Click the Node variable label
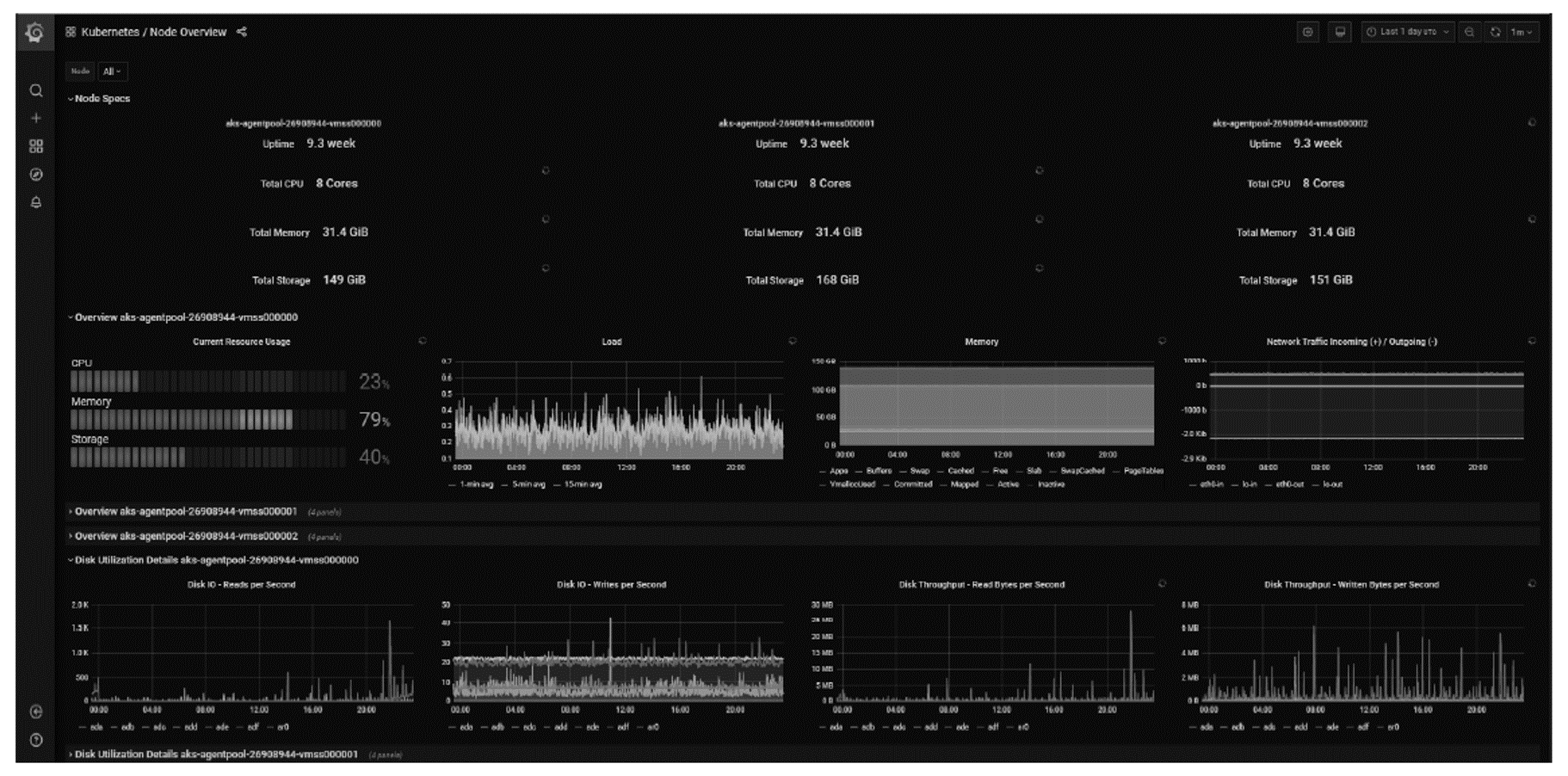 pyautogui.click(x=80, y=71)
